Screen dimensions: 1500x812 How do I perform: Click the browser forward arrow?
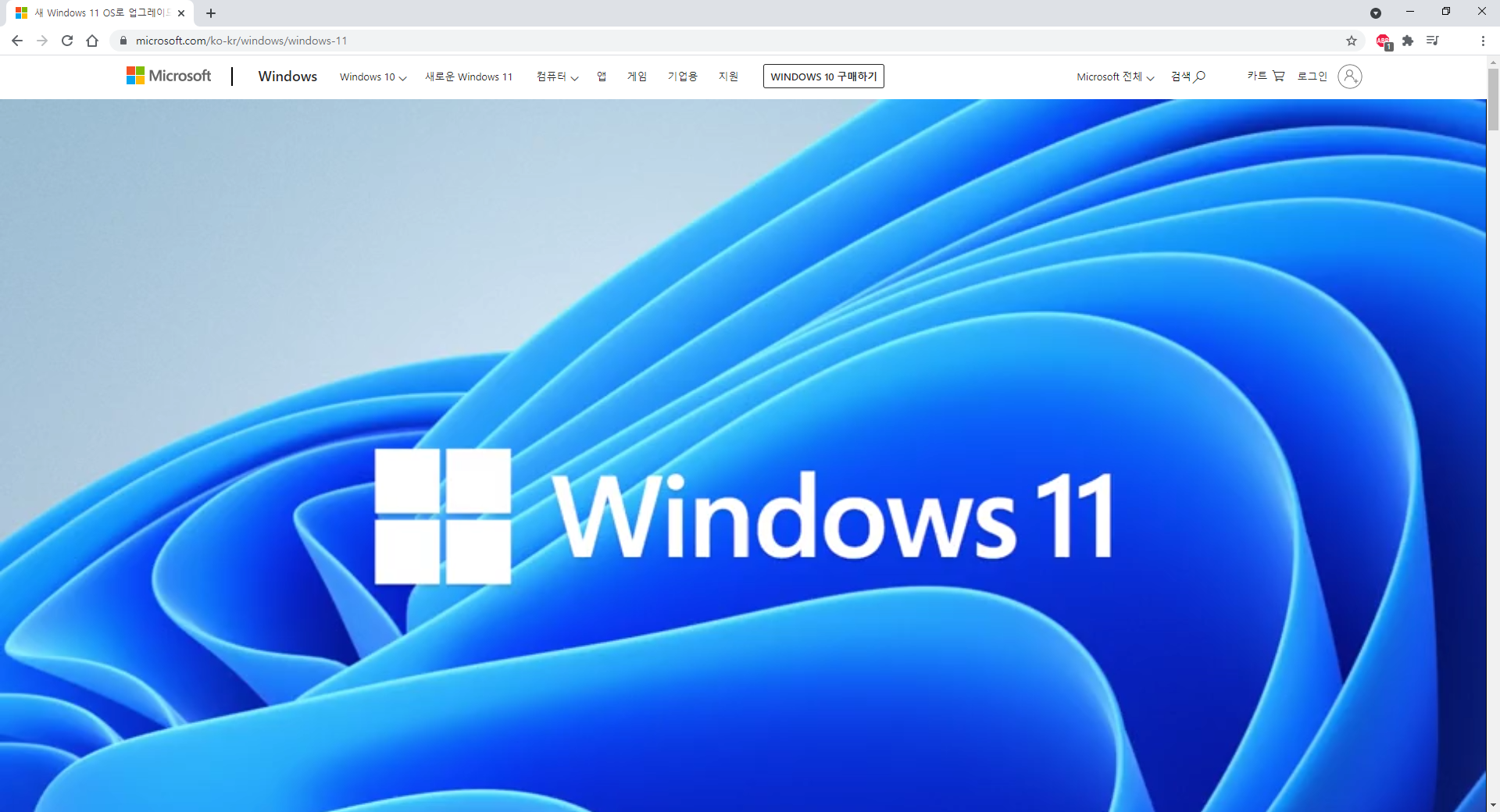[42, 41]
